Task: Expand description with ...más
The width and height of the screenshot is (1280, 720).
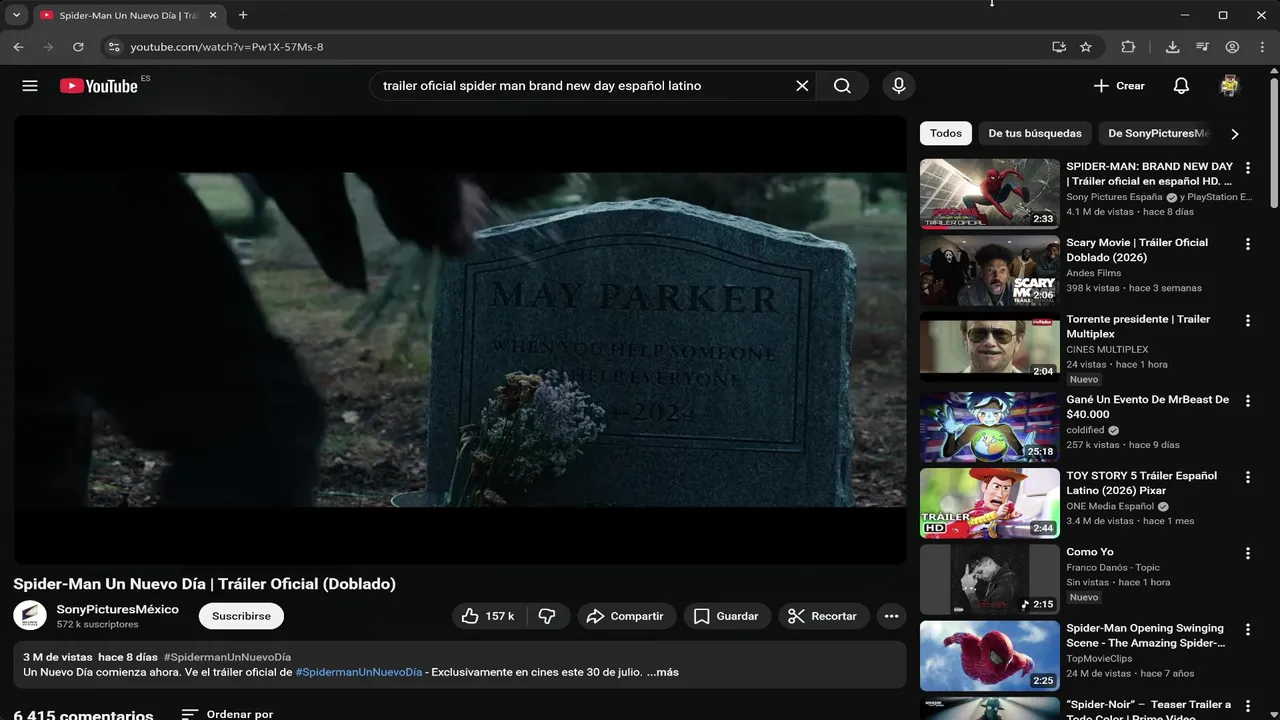Action: click(x=662, y=672)
